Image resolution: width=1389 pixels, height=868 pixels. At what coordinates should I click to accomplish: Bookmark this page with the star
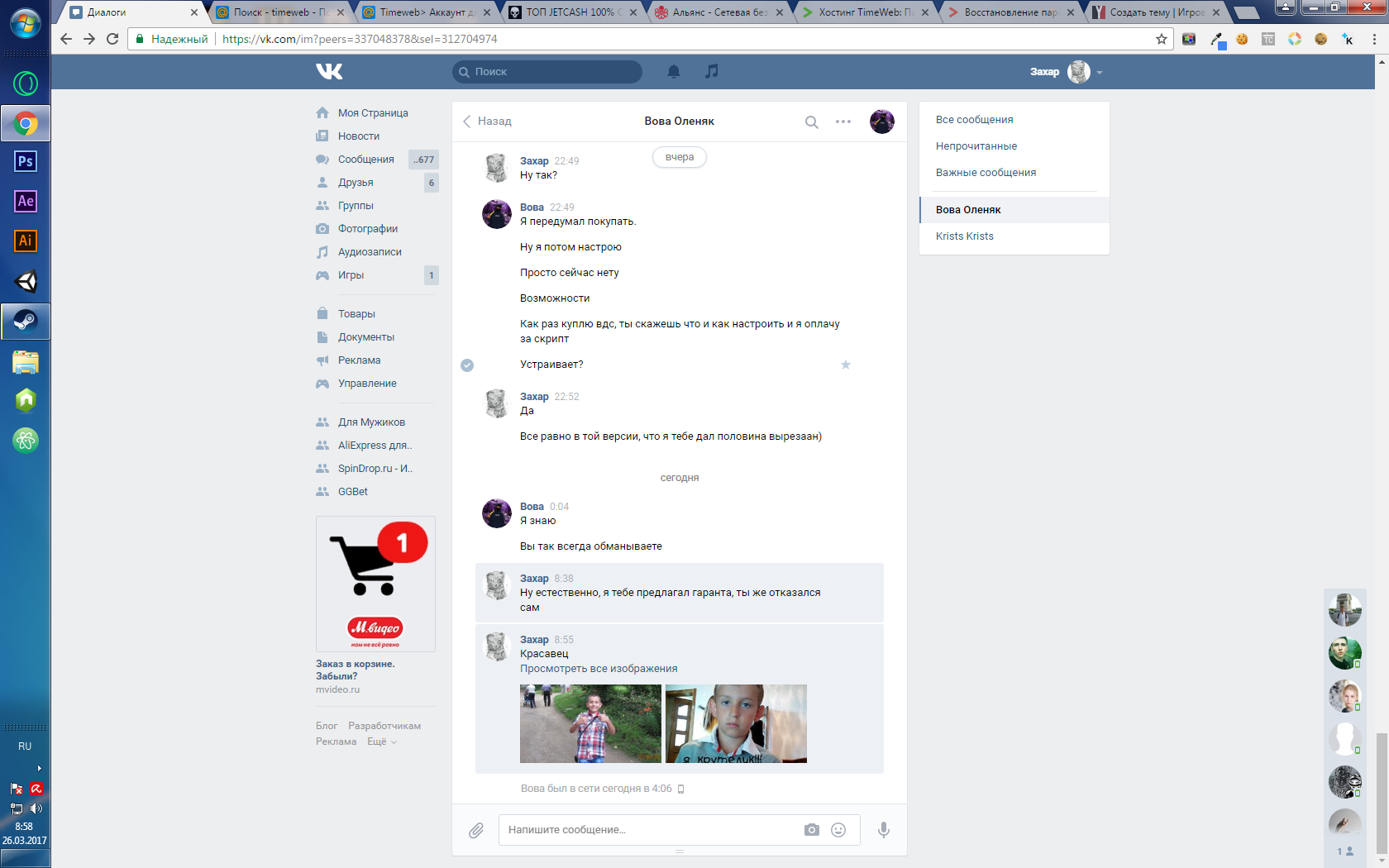coord(1161,39)
